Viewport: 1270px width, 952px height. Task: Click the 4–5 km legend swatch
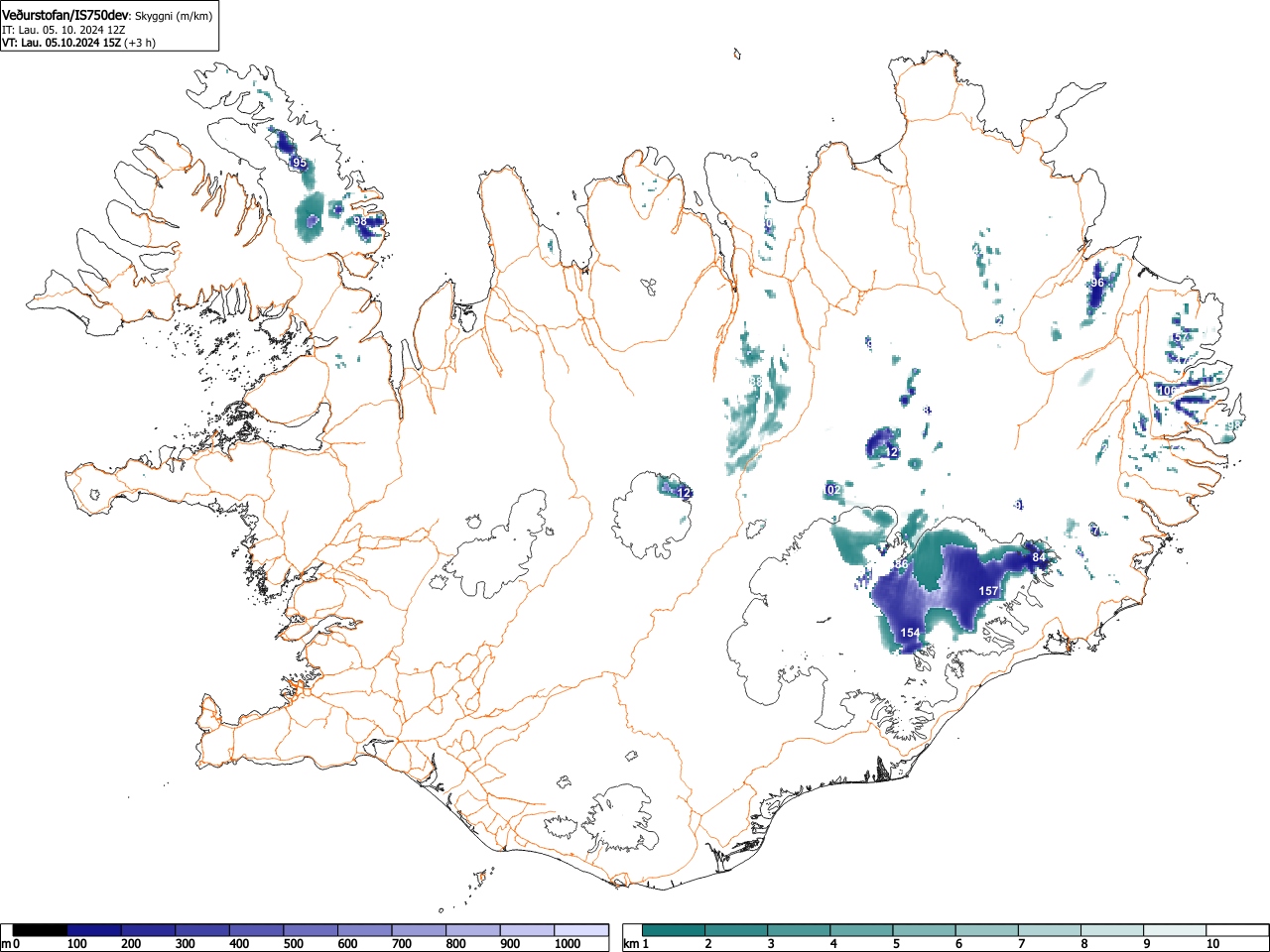(x=862, y=930)
